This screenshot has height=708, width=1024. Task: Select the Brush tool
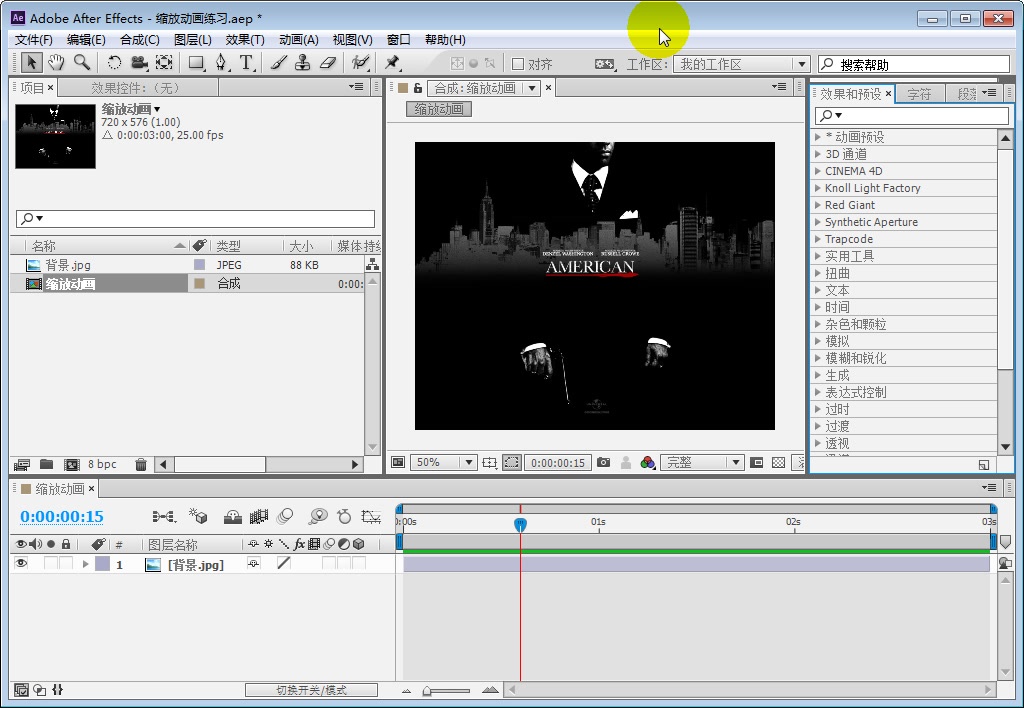pos(279,63)
